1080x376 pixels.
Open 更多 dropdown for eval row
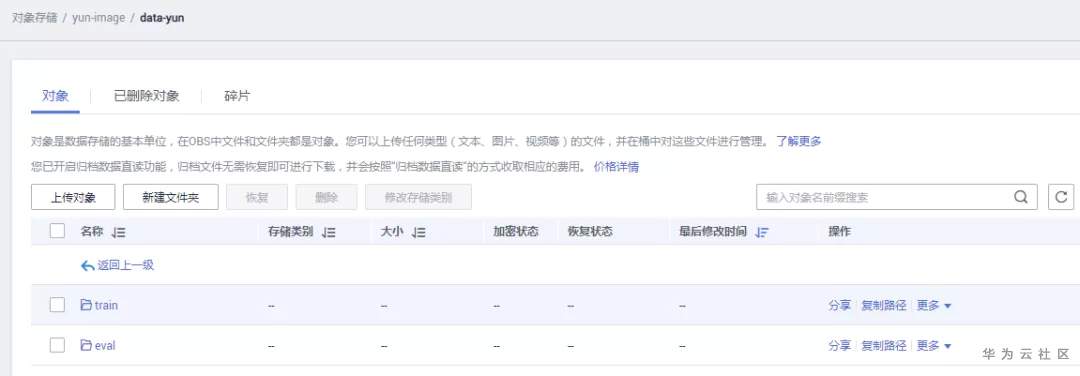[x=934, y=346]
